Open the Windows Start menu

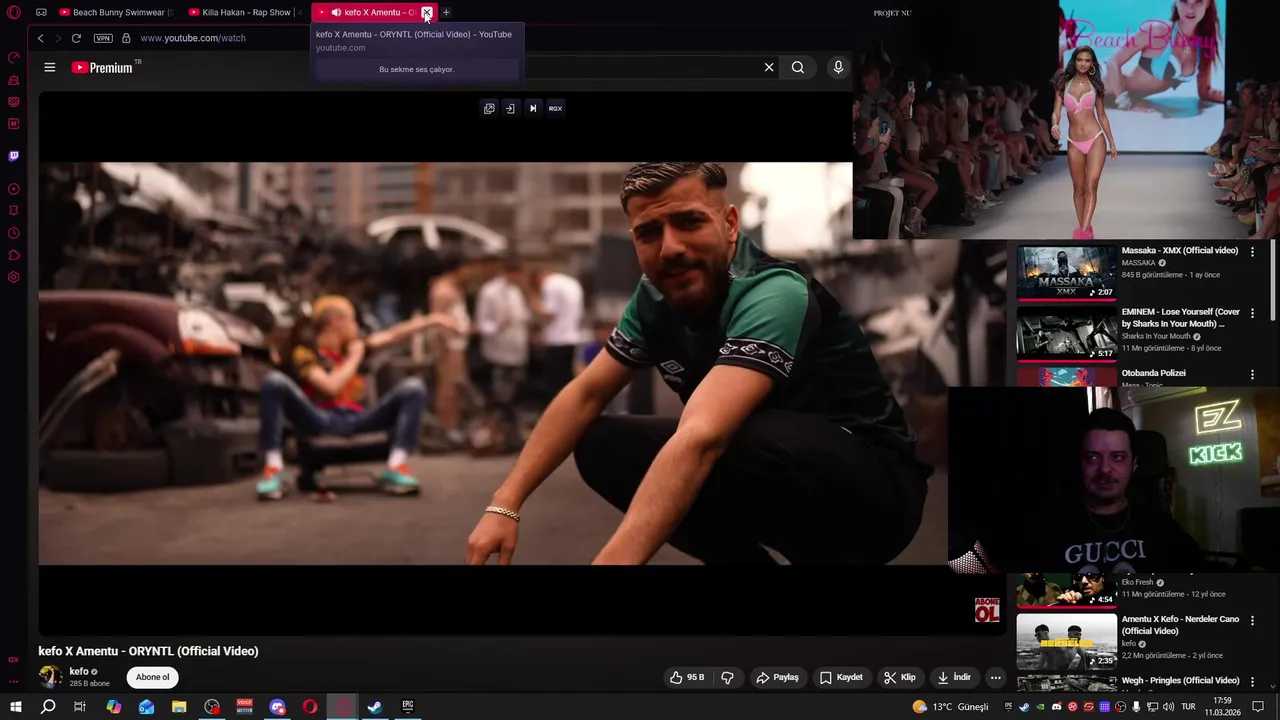click(x=16, y=707)
